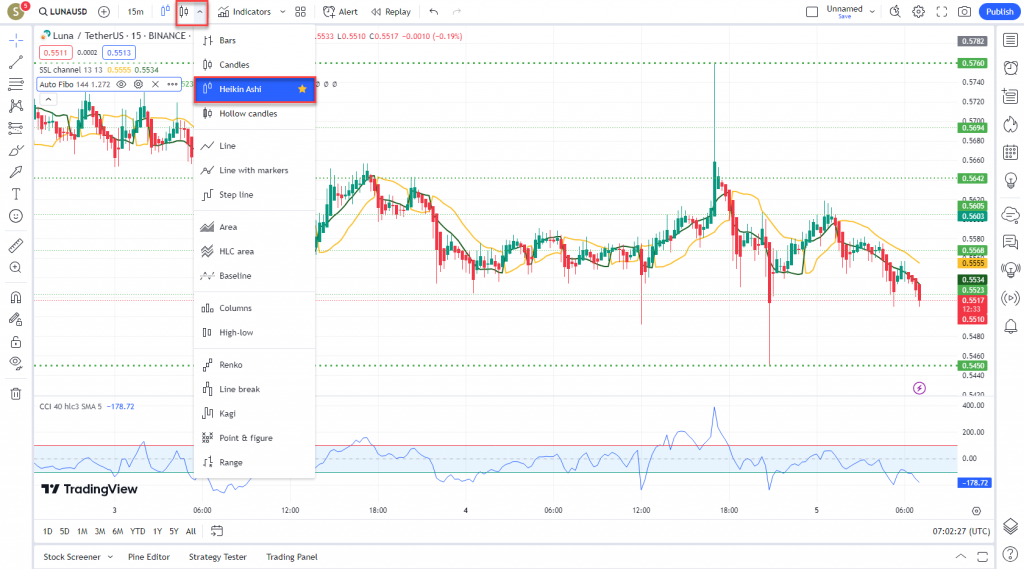Viewport: 1024px width, 569px height.
Task: Expand the bottom panel chevron
Action: point(961,557)
